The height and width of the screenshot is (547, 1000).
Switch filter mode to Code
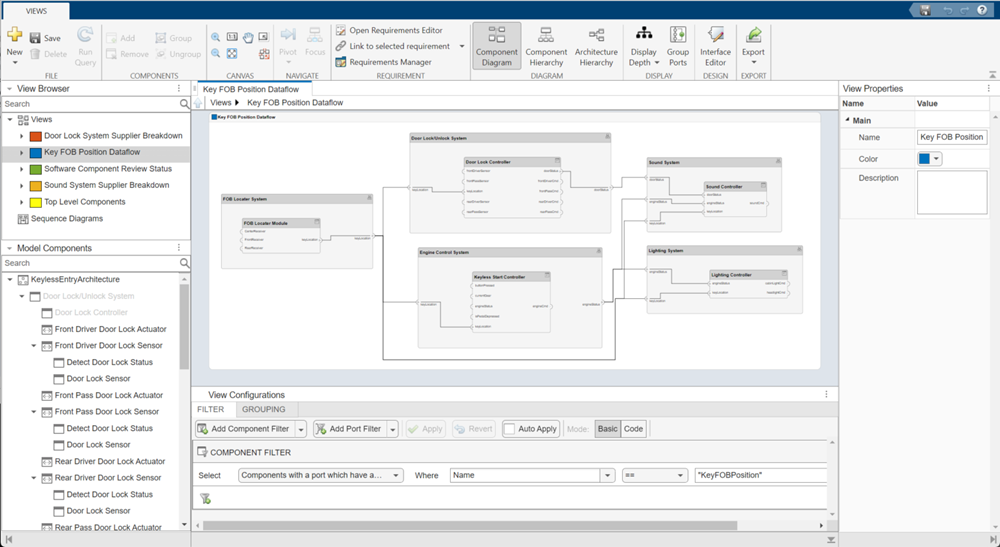pos(633,429)
